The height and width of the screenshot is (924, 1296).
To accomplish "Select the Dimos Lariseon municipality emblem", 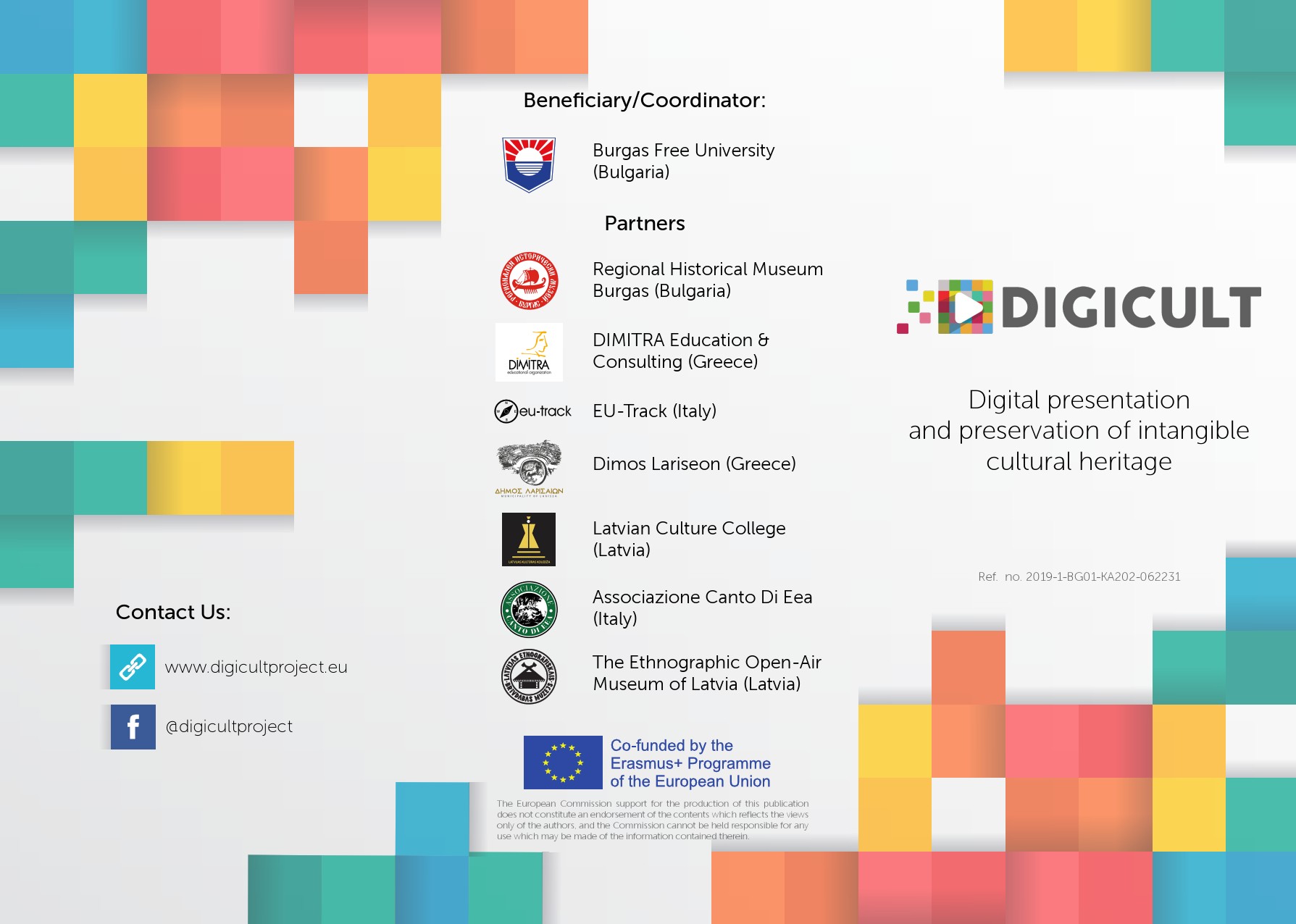I will coord(529,468).
